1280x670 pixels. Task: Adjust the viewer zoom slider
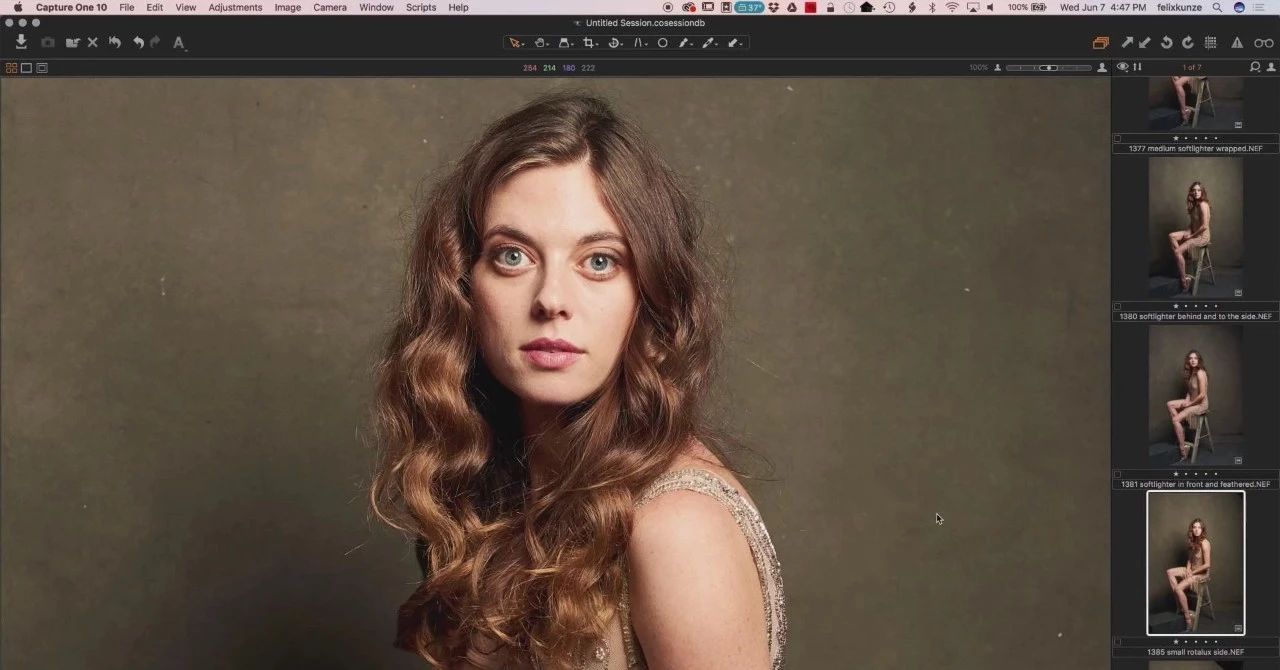click(1049, 68)
